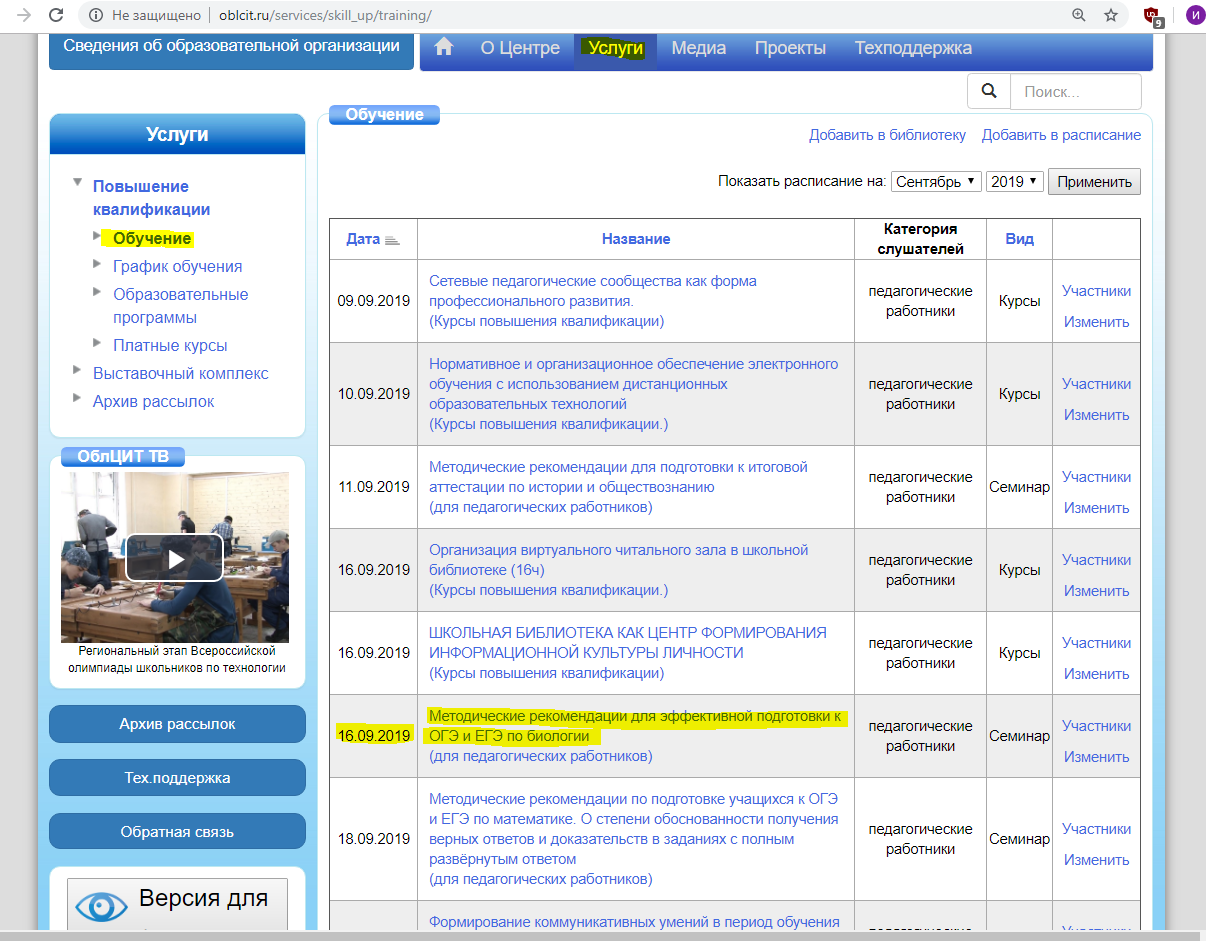This screenshot has width=1206, height=941.
Task: Collapse the Повышение квалификации tree section
Action: pos(77,183)
